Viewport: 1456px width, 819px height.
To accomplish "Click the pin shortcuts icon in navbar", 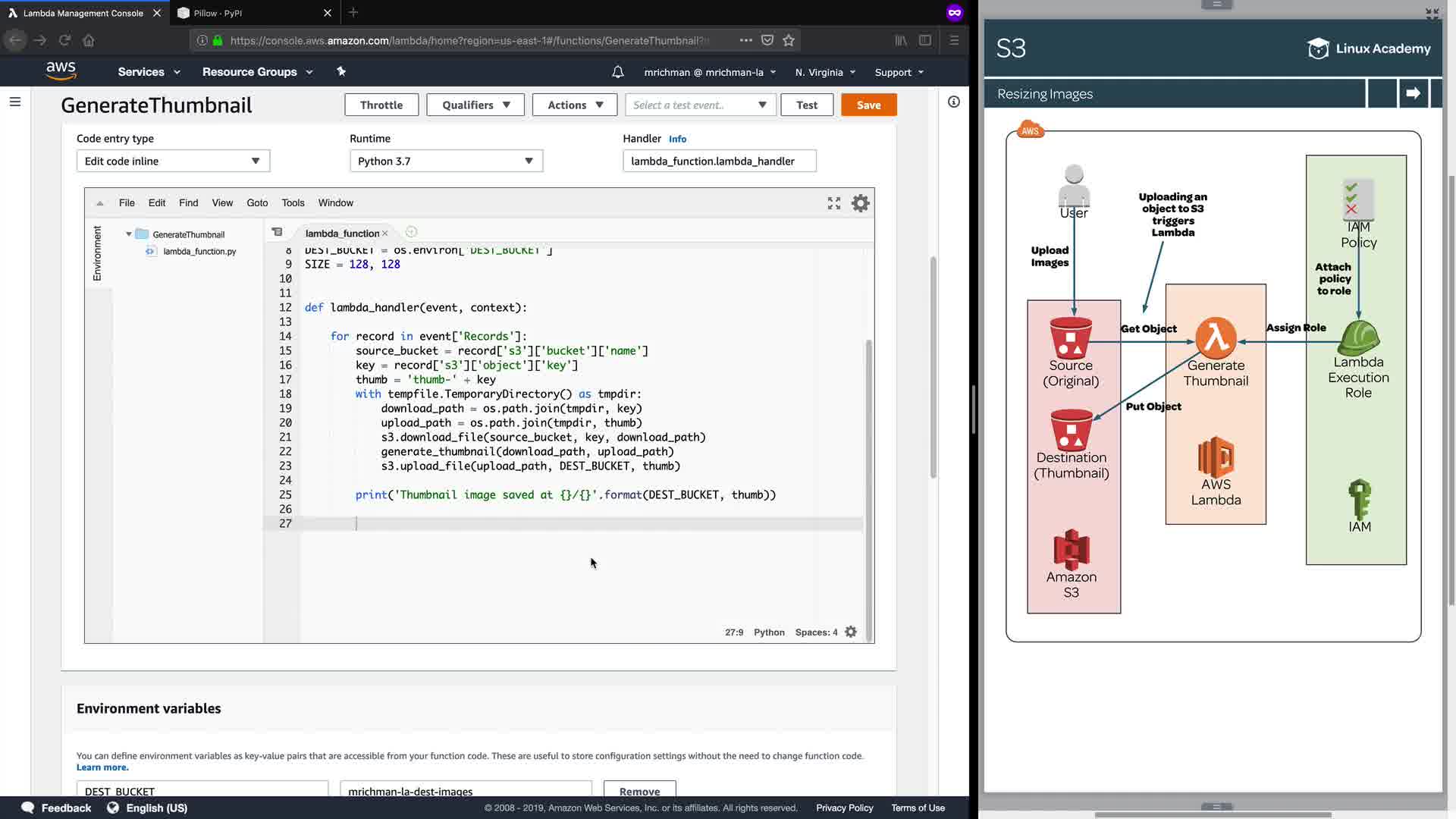I will pyautogui.click(x=341, y=71).
